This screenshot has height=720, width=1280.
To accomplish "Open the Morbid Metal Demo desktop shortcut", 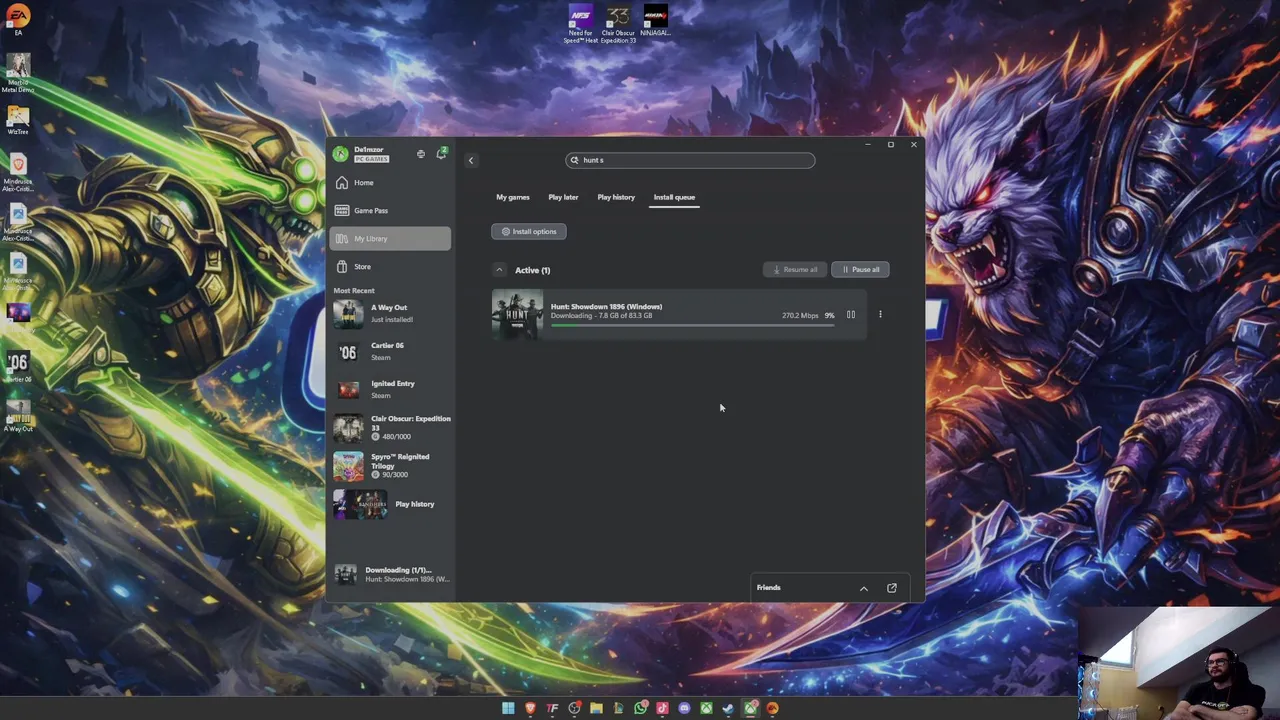I will tap(18, 74).
